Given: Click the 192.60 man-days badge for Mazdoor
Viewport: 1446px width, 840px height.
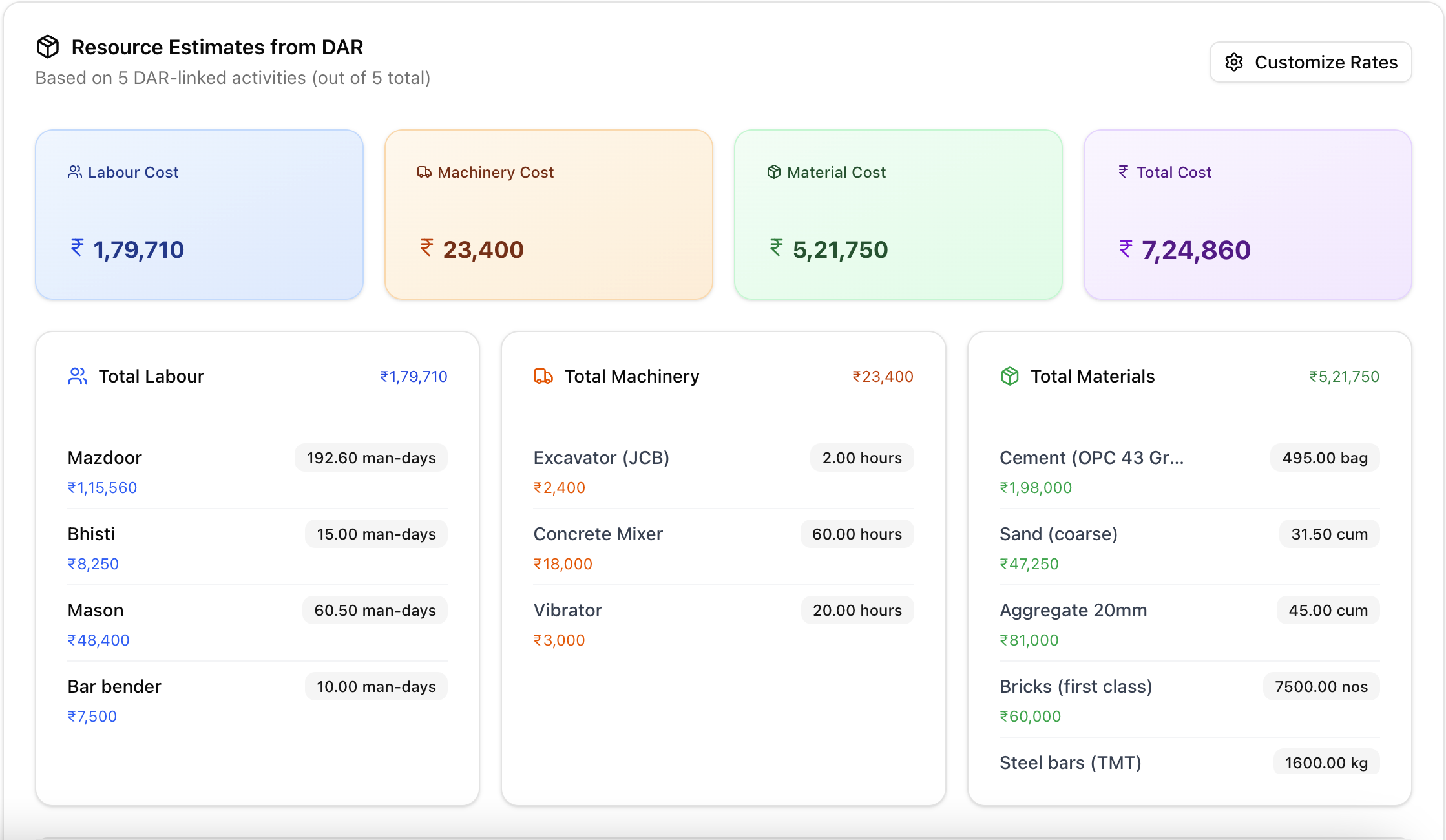Looking at the screenshot, I should pyautogui.click(x=371, y=457).
